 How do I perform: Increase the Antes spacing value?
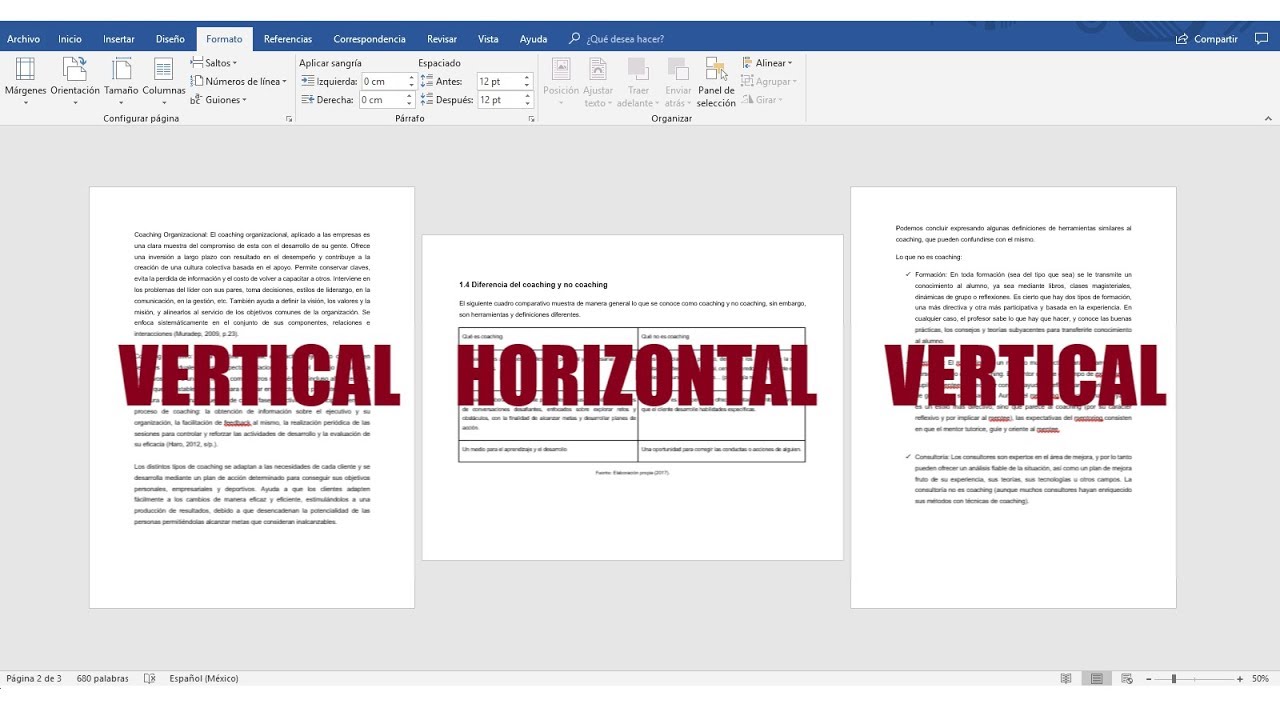pyautogui.click(x=525, y=77)
